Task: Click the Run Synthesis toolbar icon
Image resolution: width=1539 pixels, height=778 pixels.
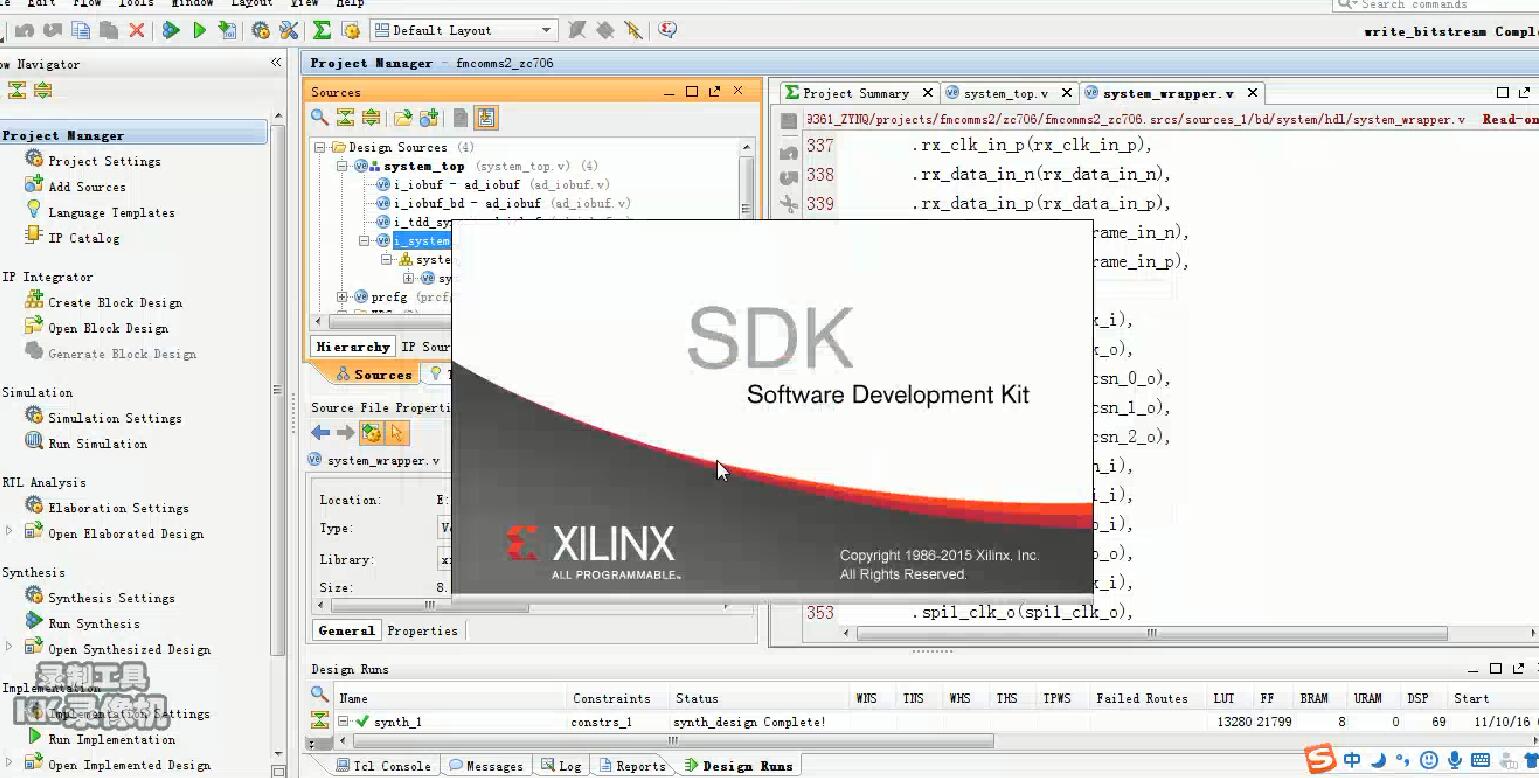Action: click(171, 31)
